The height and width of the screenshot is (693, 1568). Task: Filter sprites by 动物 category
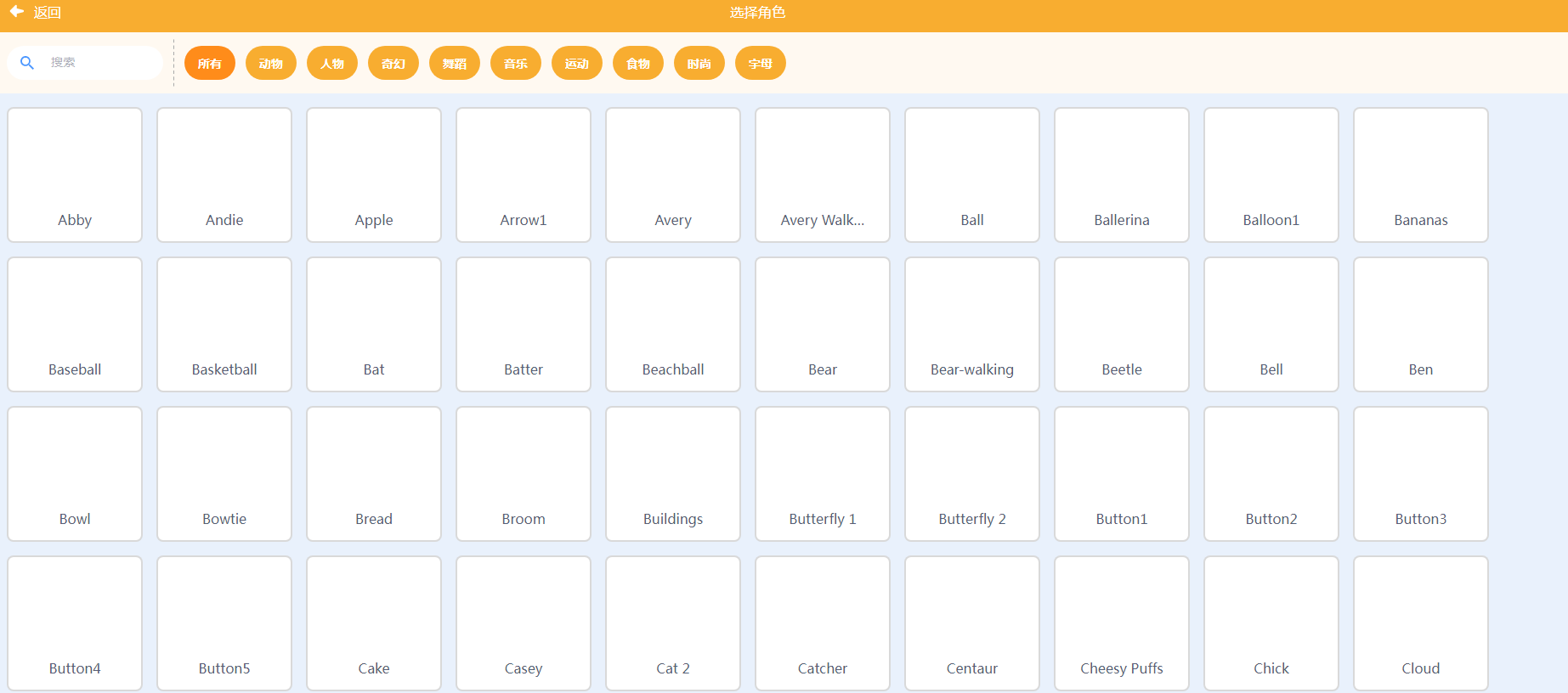271,63
